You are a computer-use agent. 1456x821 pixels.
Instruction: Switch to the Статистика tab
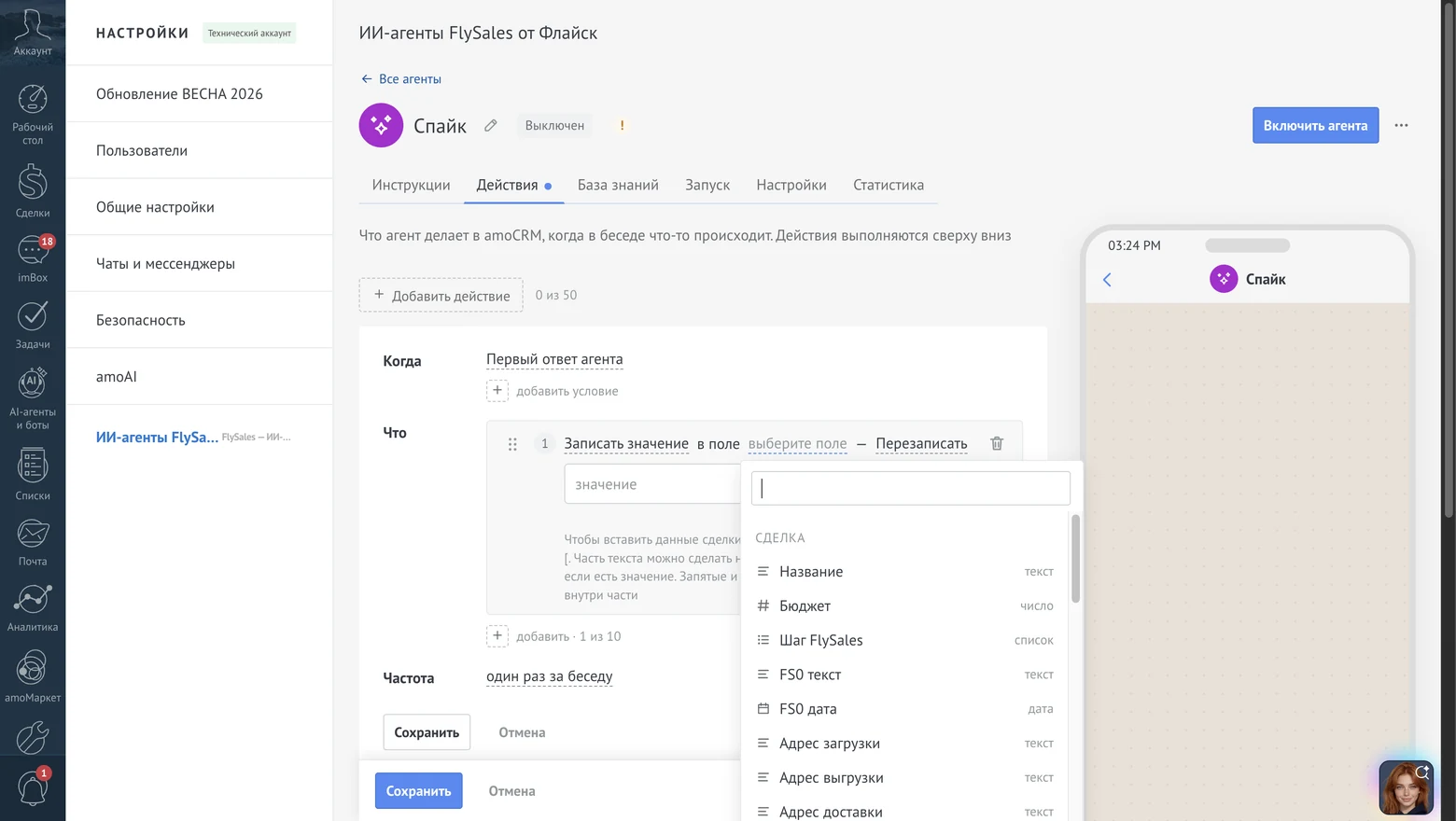889,185
